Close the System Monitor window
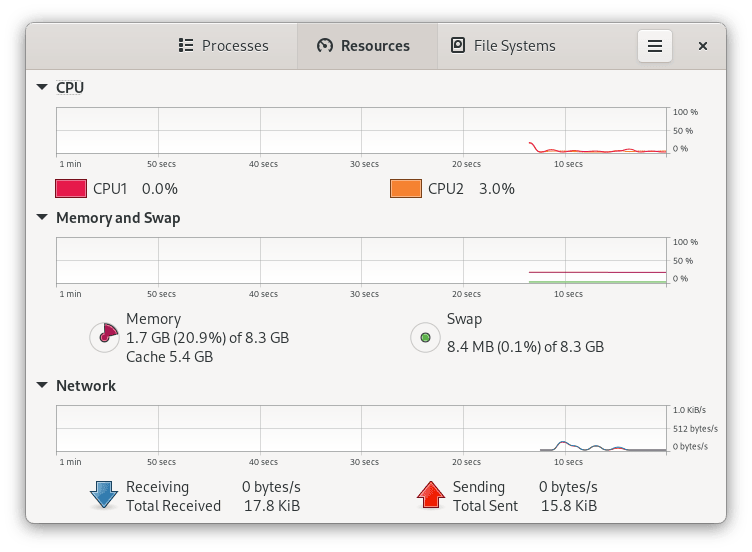This screenshot has width=752, height=552. click(703, 46)
